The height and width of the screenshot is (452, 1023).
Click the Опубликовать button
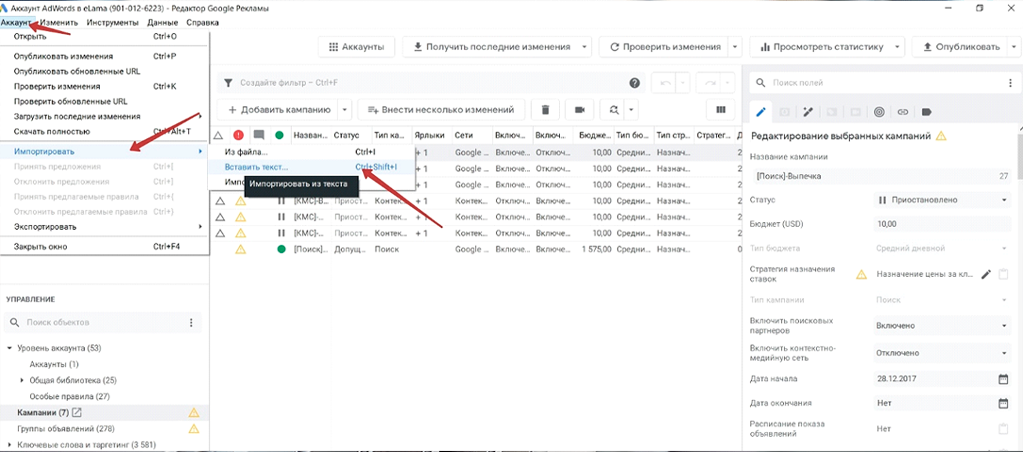(962, 47)
